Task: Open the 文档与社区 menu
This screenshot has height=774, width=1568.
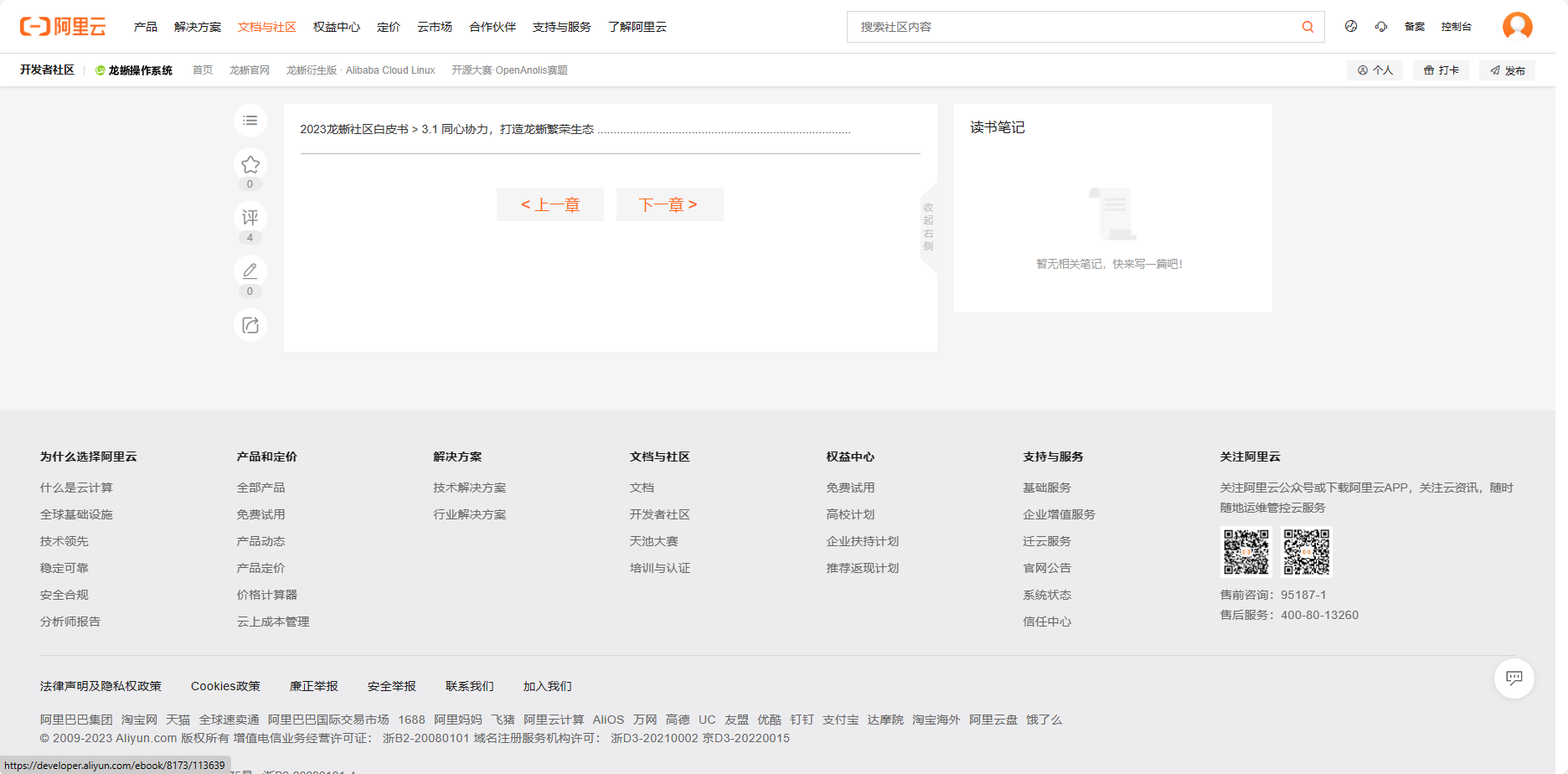Action: (267, 27)
